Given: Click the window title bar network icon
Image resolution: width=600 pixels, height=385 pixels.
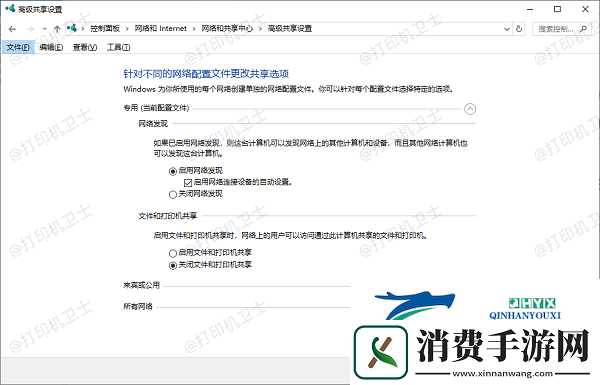Looking at the screenshot, I should 10,8.
